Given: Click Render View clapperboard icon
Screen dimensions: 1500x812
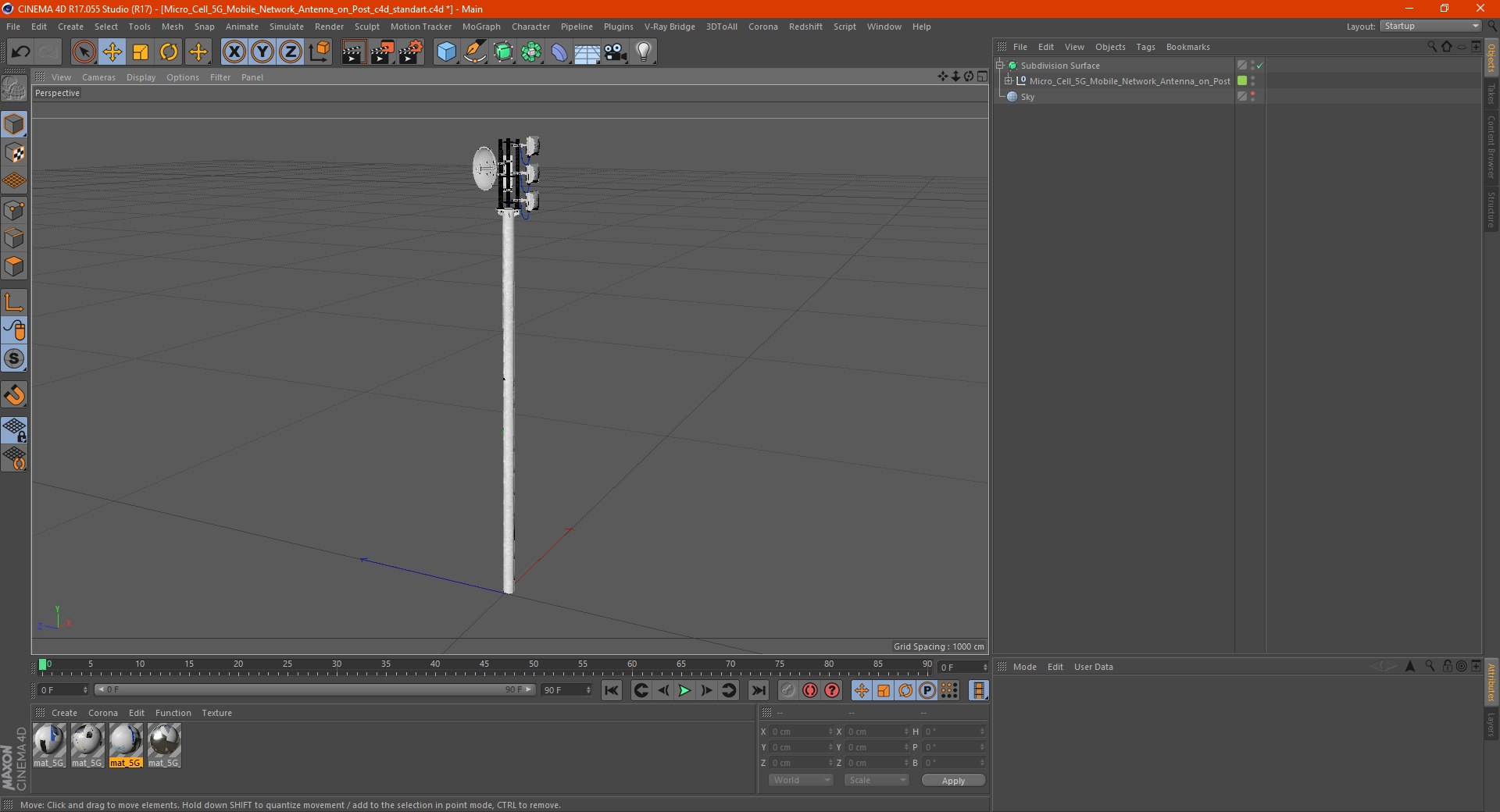Looking at the screenshot, I should 353,52.
